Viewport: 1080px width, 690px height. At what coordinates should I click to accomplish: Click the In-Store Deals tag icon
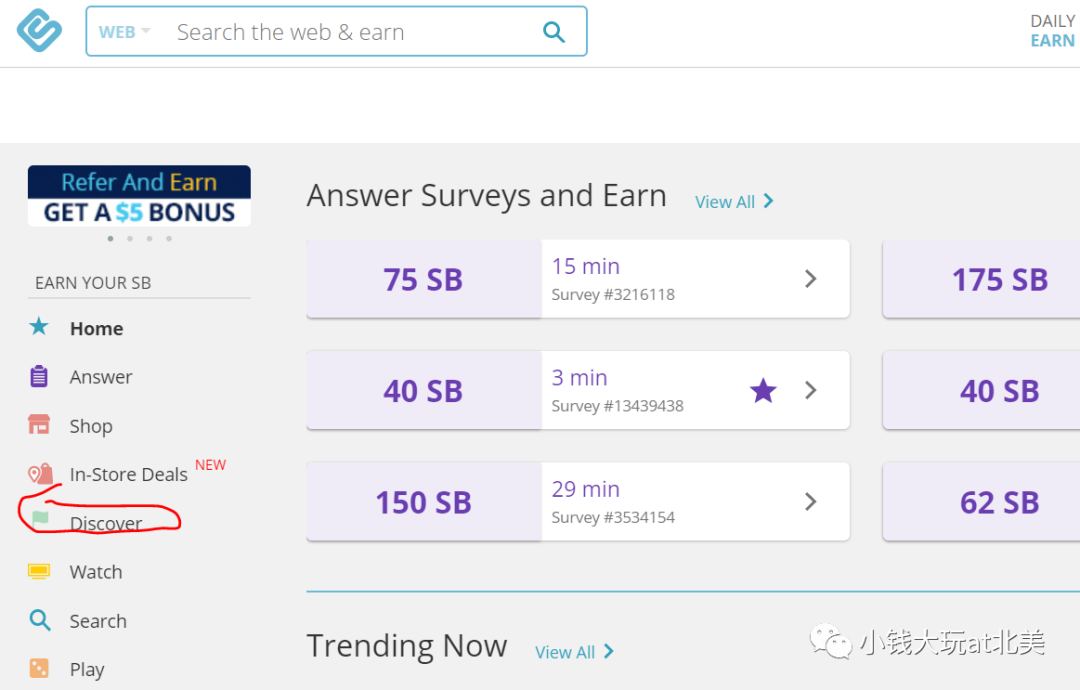coord(40,474)
